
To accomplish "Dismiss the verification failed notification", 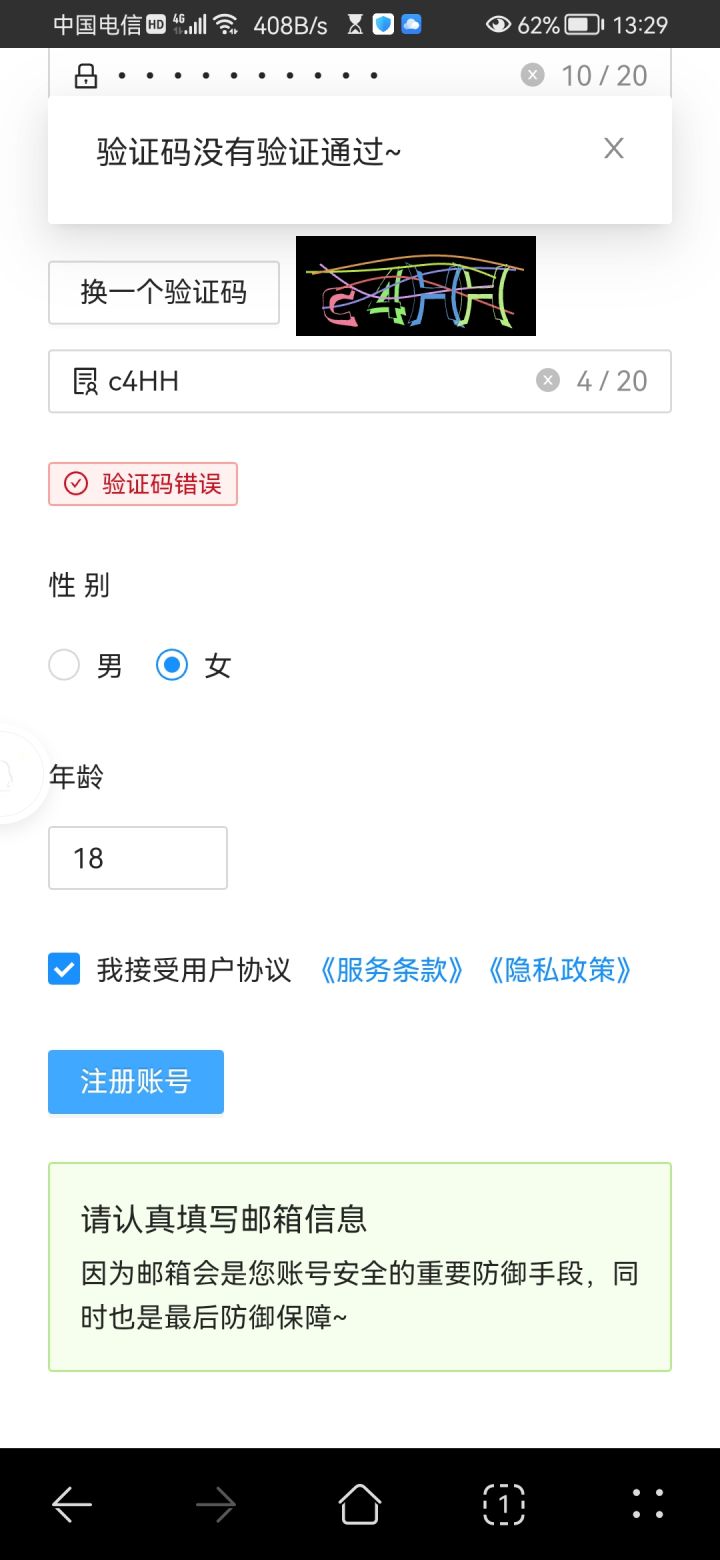I will point(613,149).
